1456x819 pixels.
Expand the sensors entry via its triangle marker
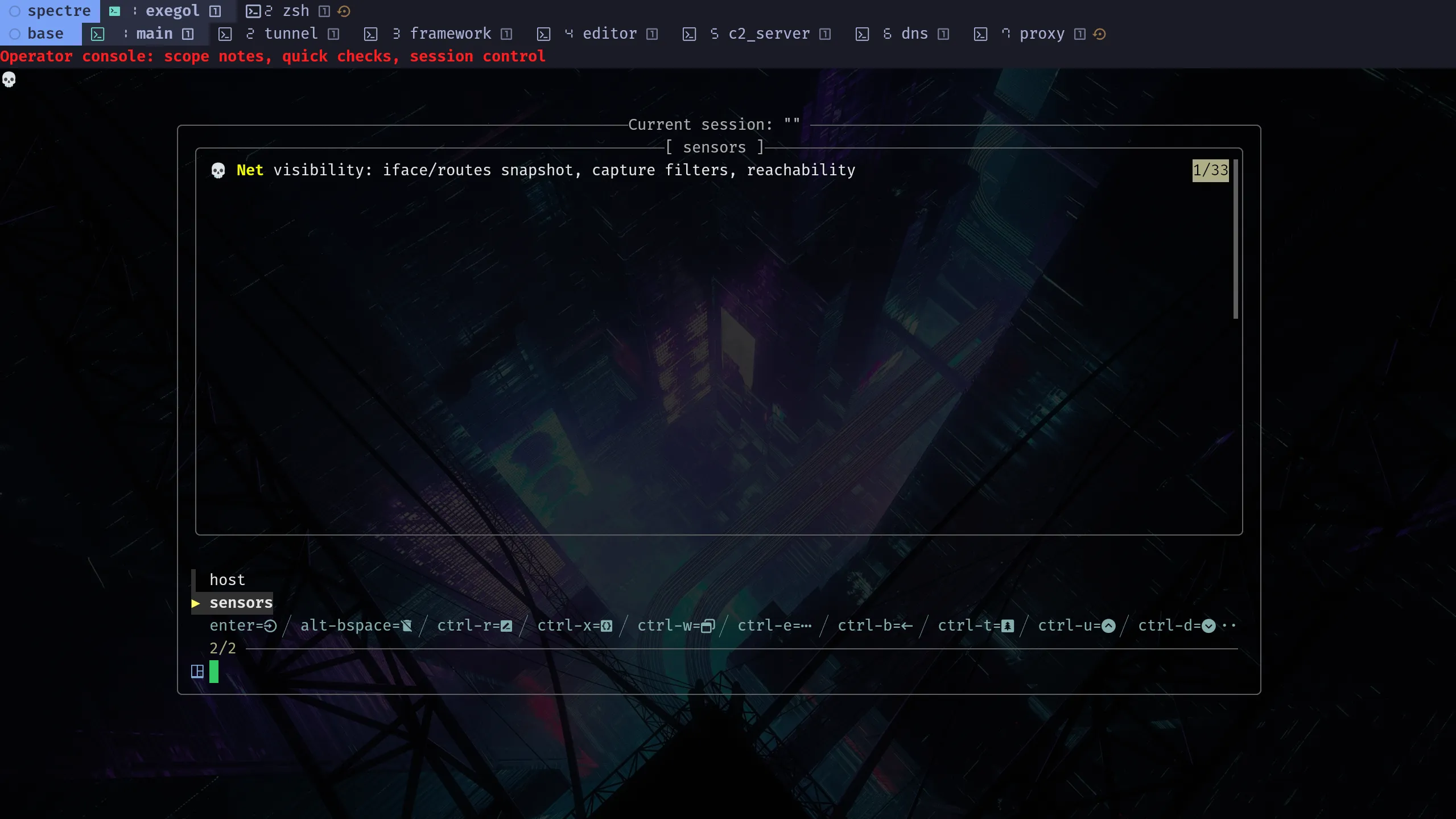[196, 603]
